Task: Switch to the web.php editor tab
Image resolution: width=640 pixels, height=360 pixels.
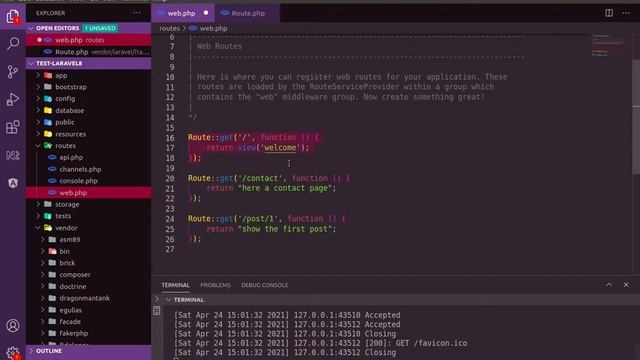Action: (x=181, y=13)
